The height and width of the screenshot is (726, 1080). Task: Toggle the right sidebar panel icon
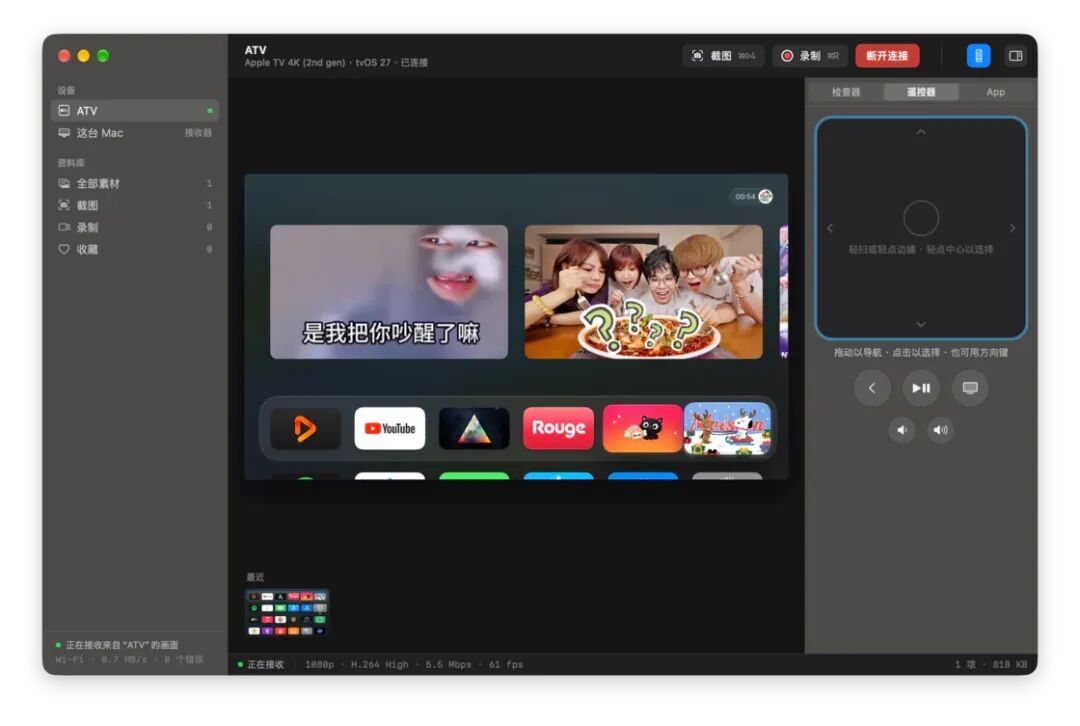click(x=1015, y=56)
